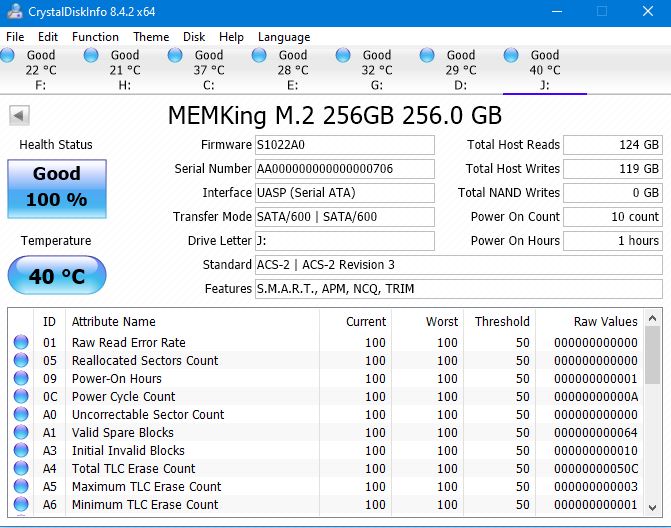Click the CrystalDiskInfo app icon in title bar
Image resolution: width=671 pixels, height=528 pixels.
(13, 11)
